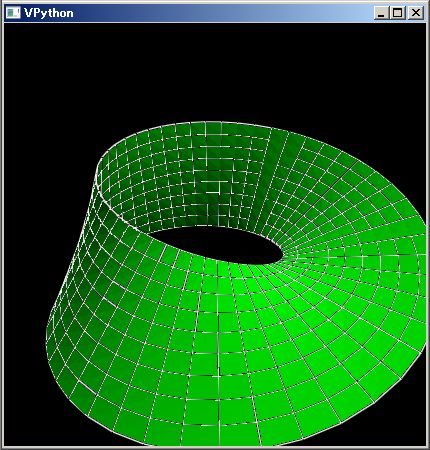Click the top rim of the green strip
This screenshot has width=430, height=450.
[x=207, y=123]
